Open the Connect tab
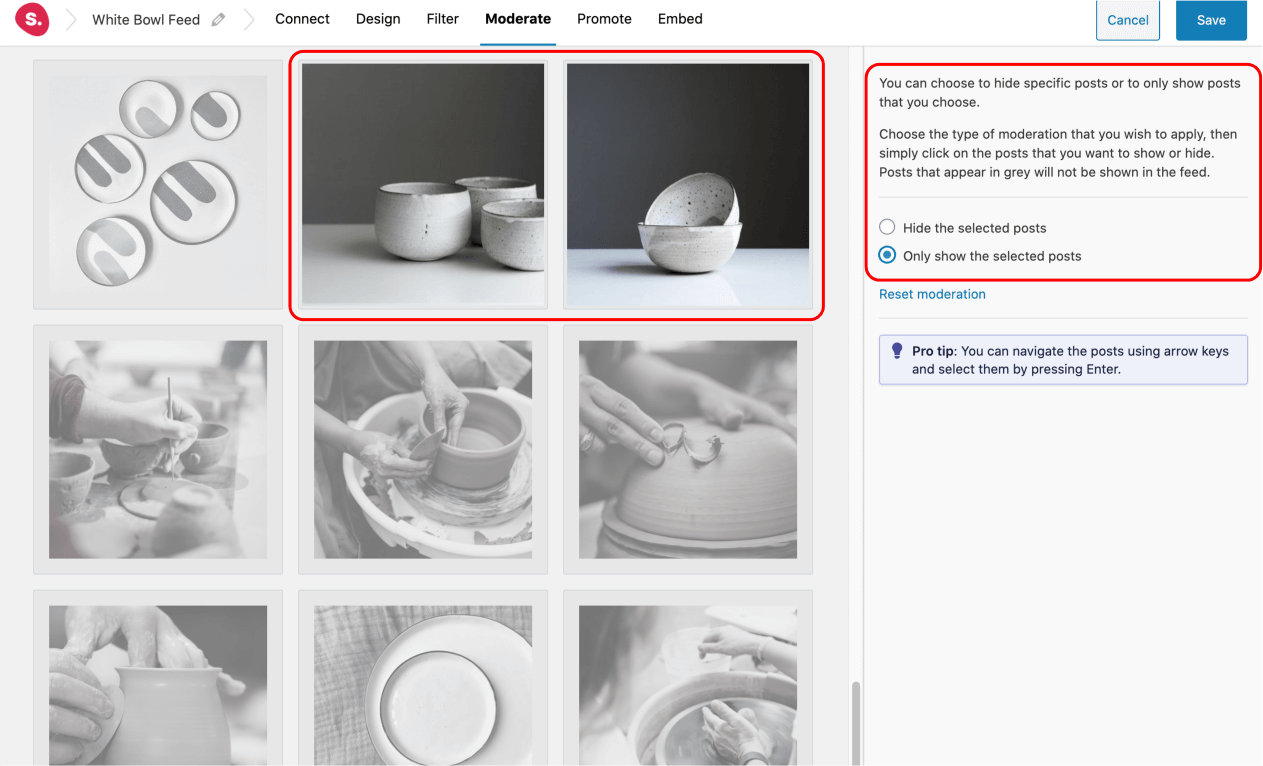Viewport: 1263px width, 766px height. [x=302, y=19]
